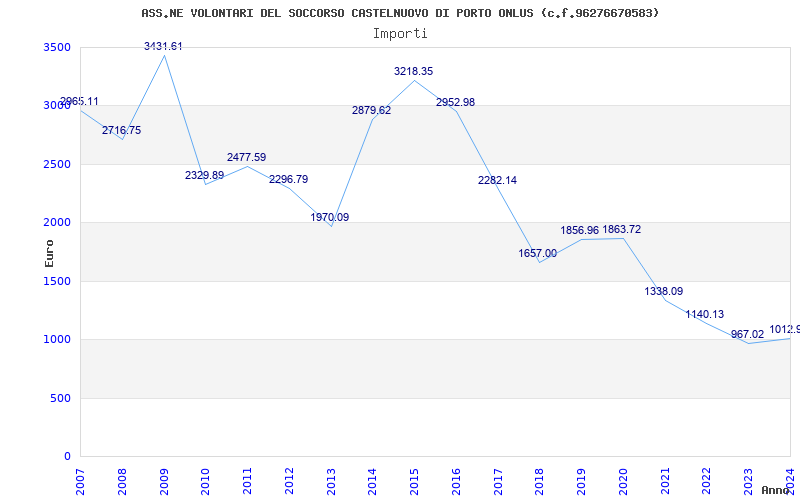Select the 2296.79 data label
The image size is (800, 500).
[288, 179]
